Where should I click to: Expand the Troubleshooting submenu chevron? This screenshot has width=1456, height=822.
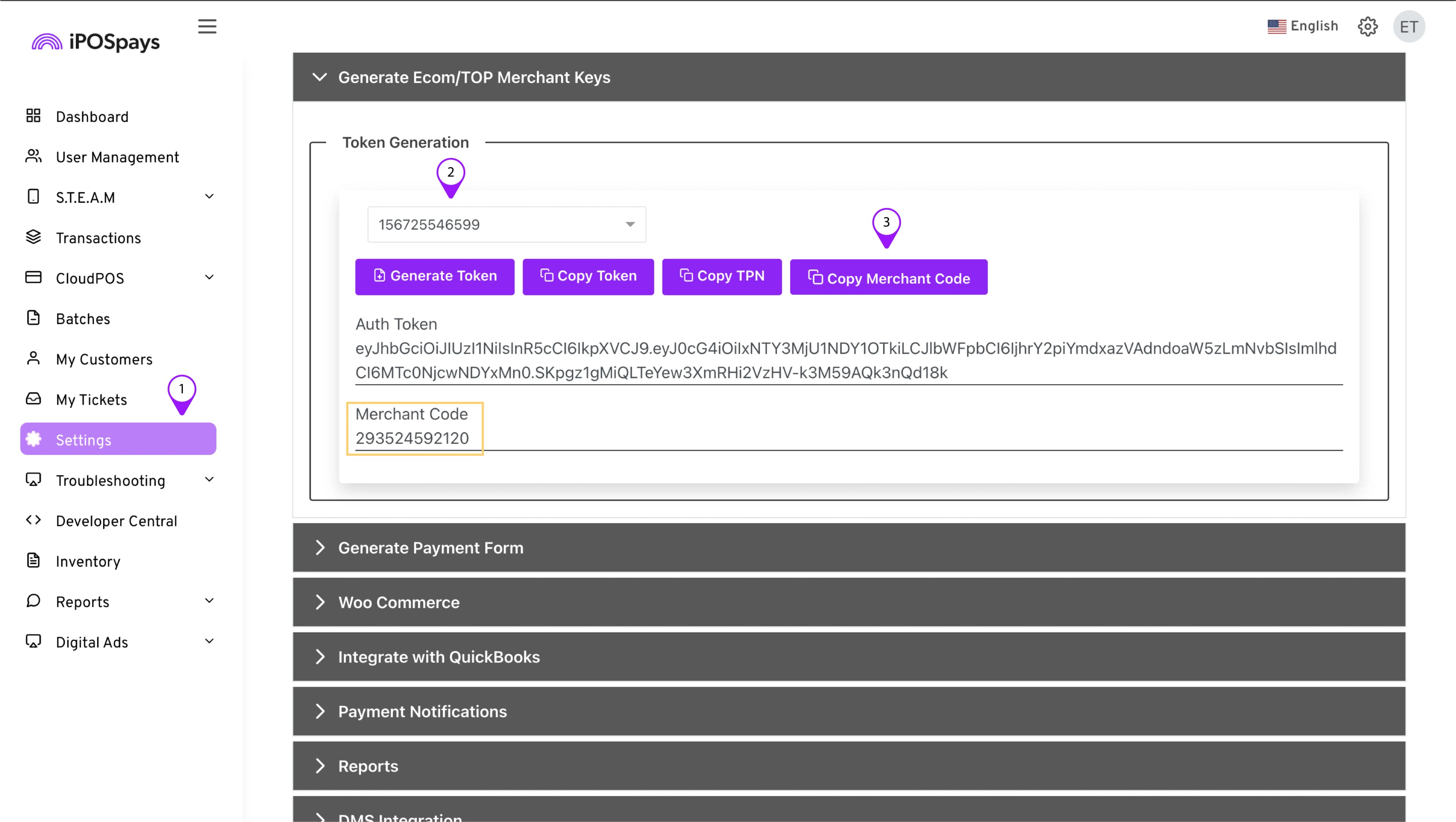click(209, 480)
